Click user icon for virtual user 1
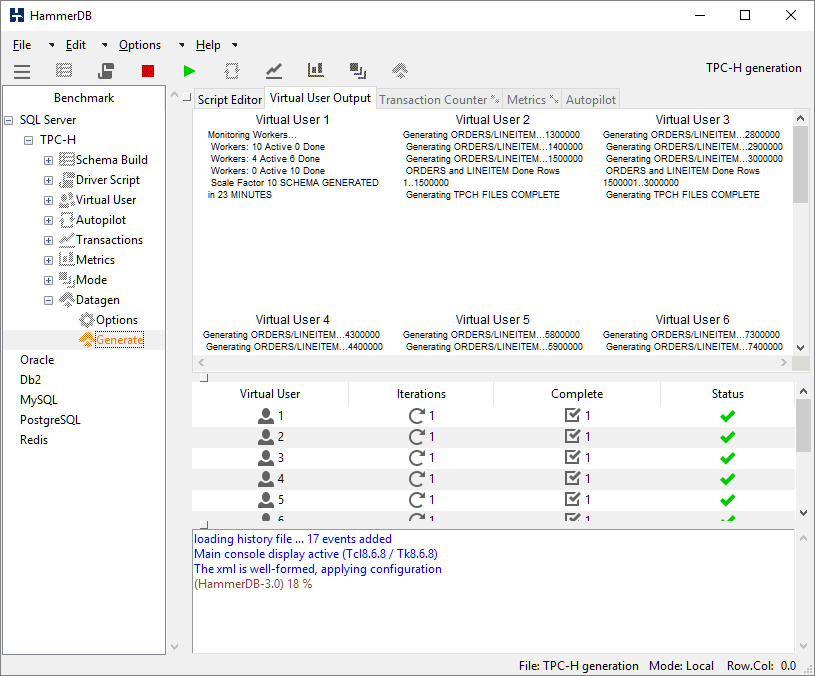 click(266, 416)
